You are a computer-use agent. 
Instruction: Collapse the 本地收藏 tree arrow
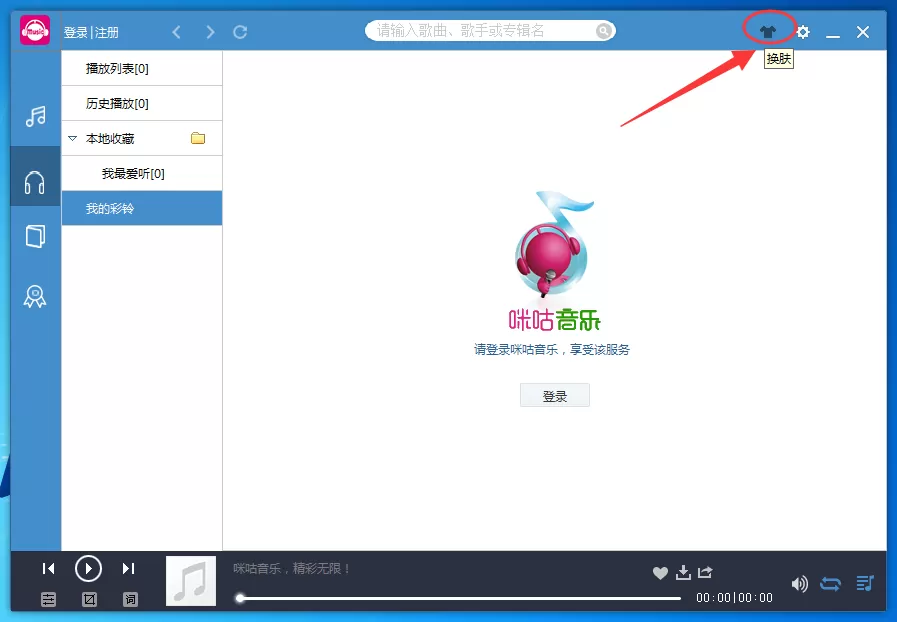pyautogui.click(x=72, y=138)
